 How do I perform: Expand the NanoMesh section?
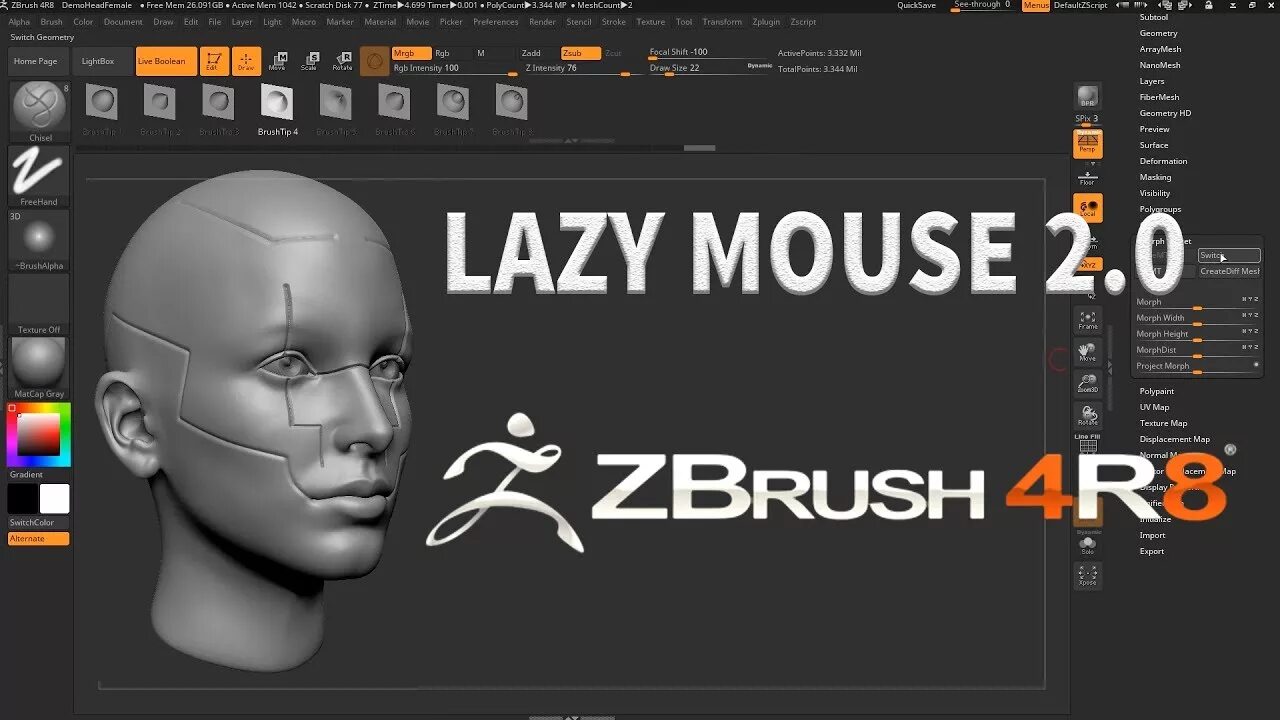(x=1160, y=65)
